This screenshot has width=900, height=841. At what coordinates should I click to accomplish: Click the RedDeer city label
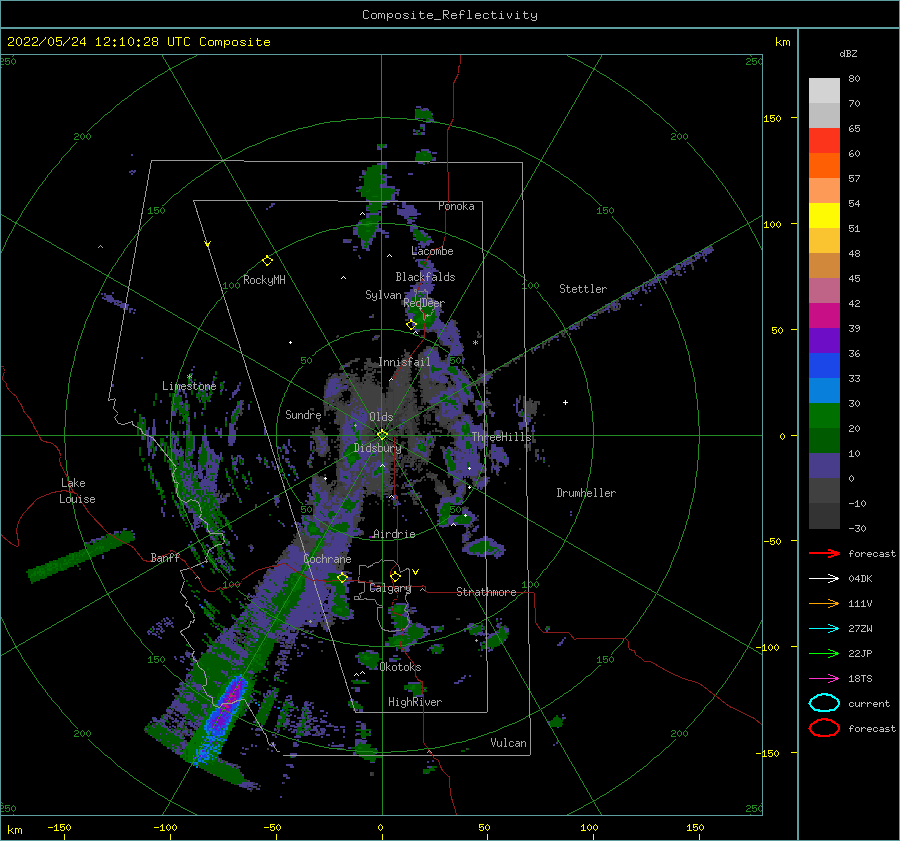point(424,303)
